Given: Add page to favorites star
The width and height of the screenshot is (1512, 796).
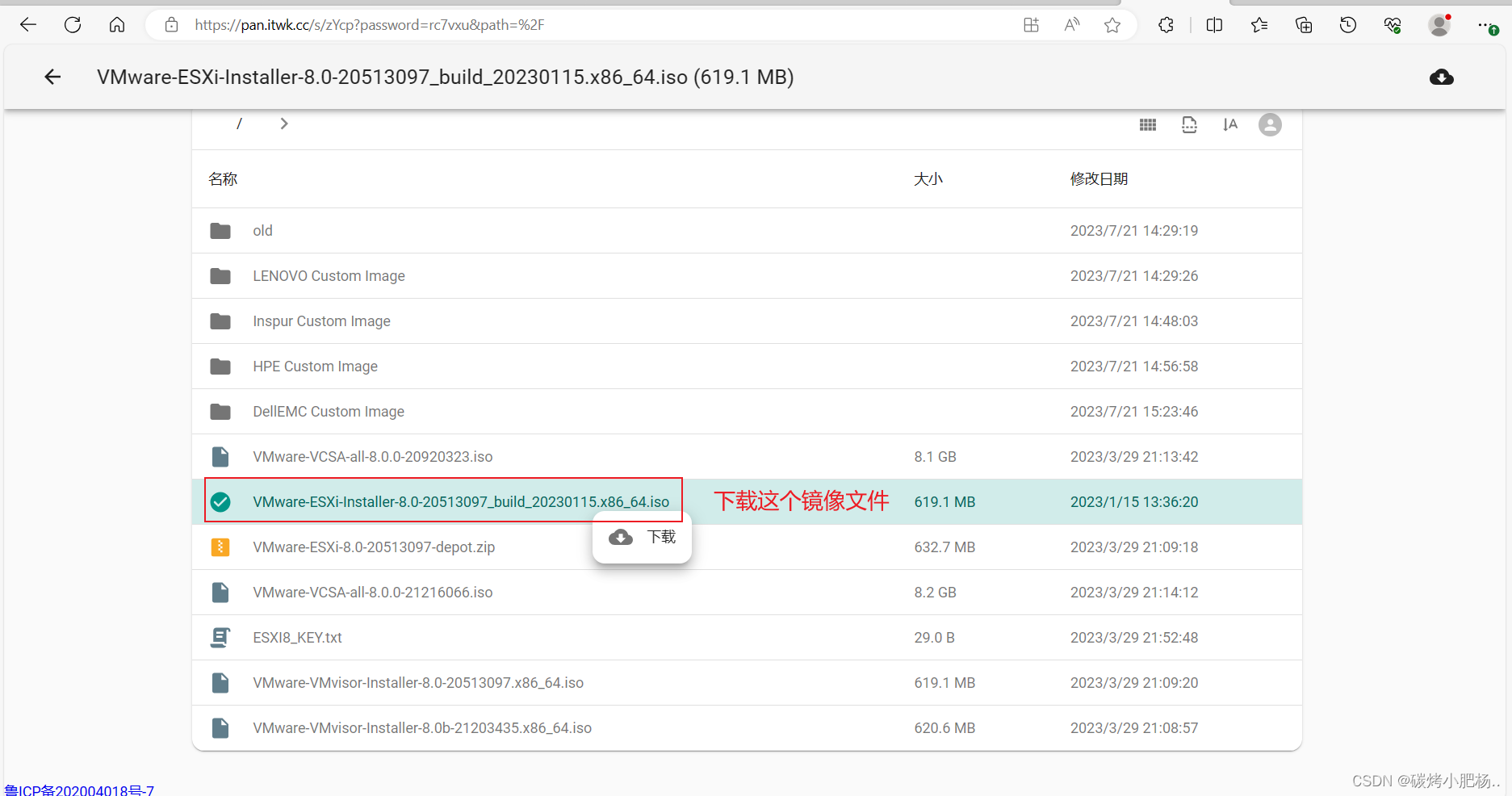Looking at the screenshot, I should [1112, 25].
